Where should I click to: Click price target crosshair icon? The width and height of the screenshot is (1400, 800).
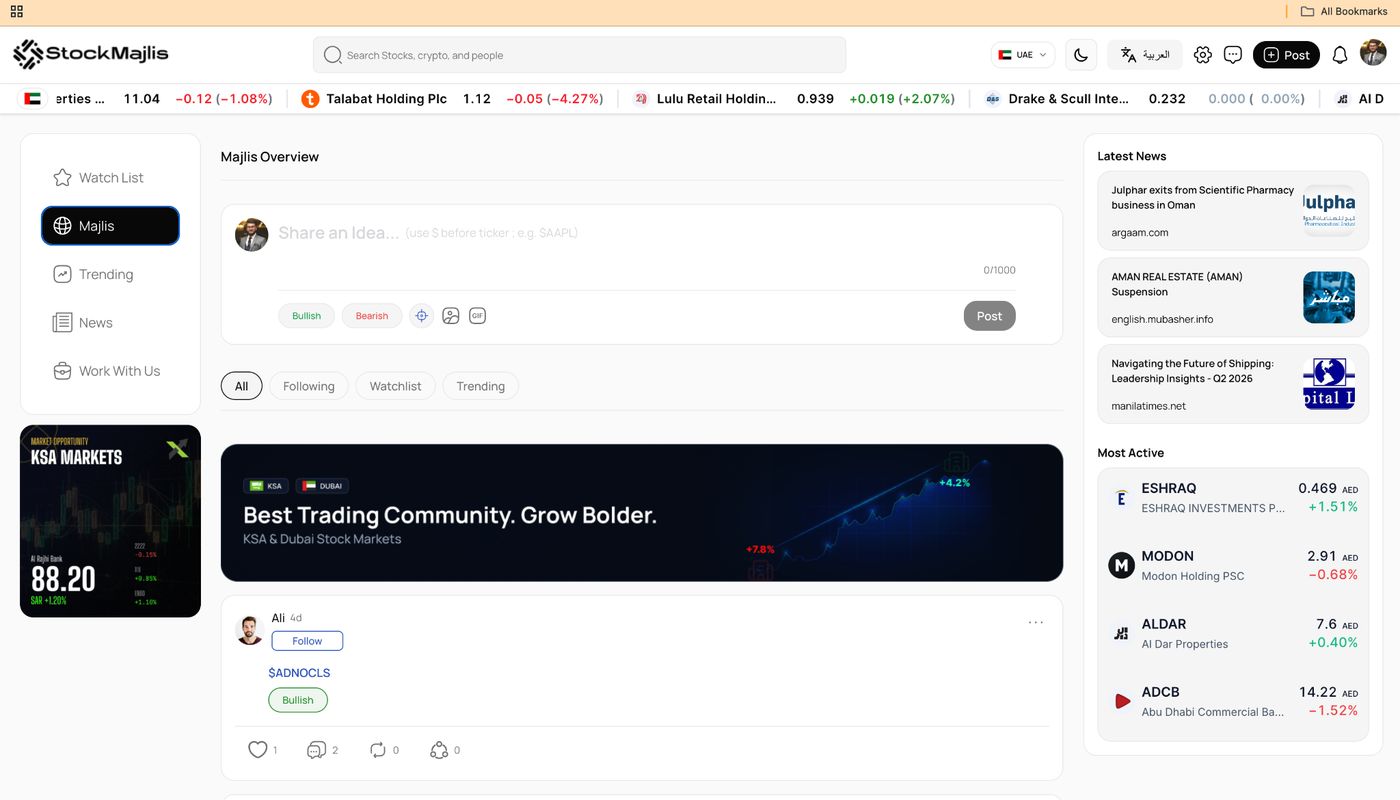pyautogui.click(x=422, y=316)
